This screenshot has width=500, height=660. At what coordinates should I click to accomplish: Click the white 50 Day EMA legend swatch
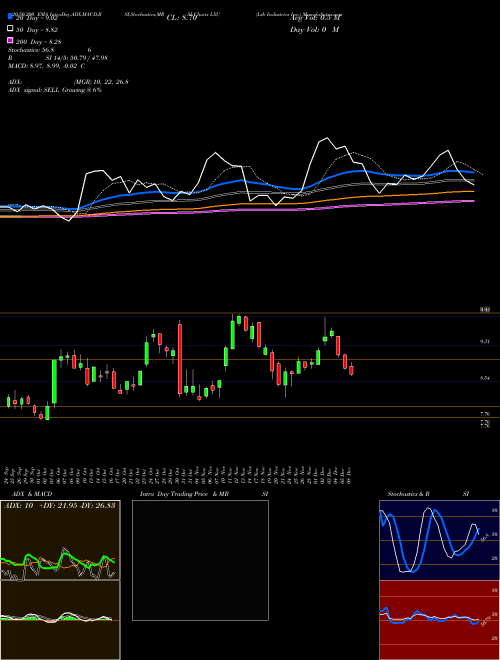click(10, 29)
